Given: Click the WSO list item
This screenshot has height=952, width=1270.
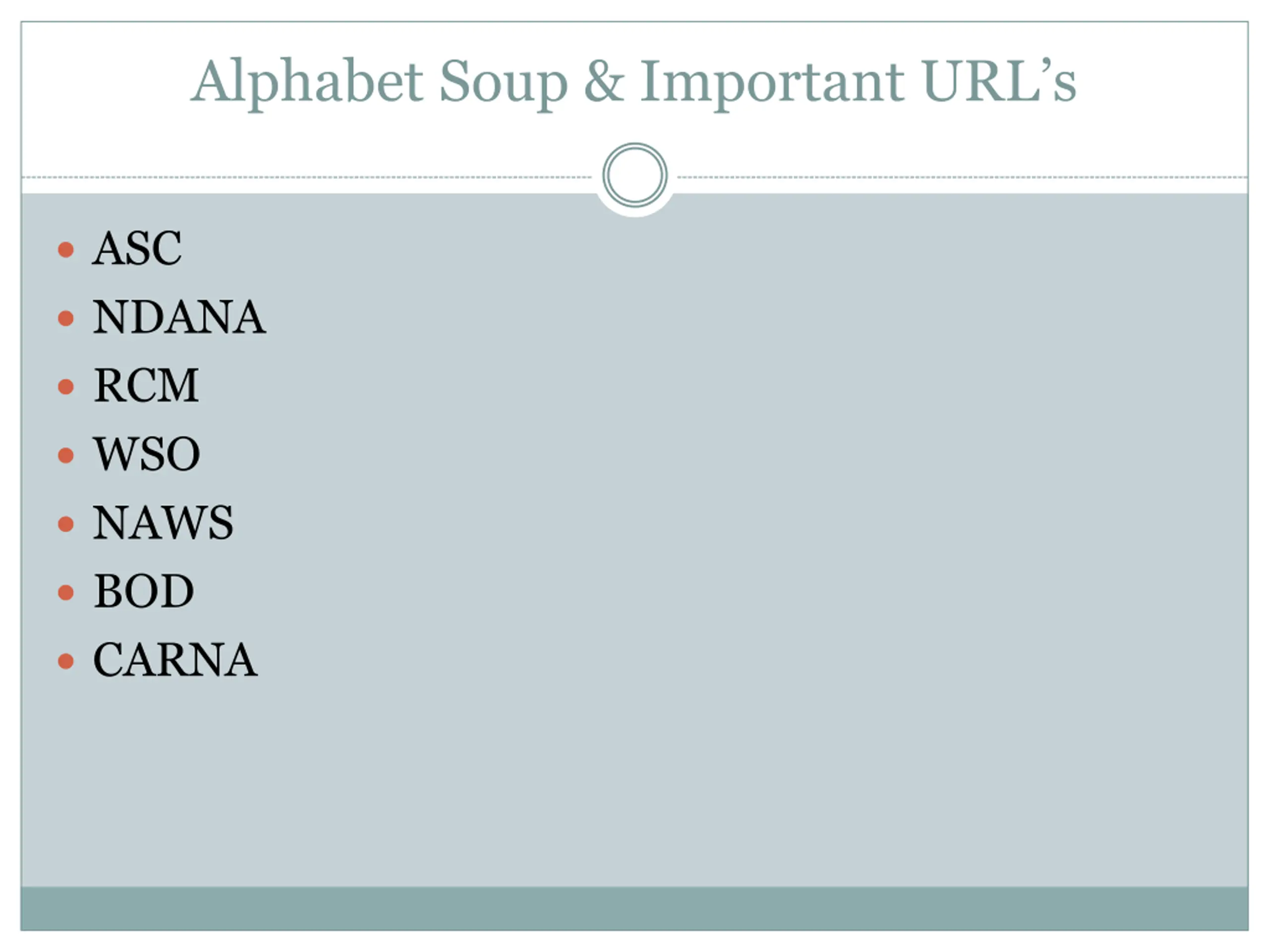Looking at the screenshot, I should pyautogui.click(x=147, y=454).
